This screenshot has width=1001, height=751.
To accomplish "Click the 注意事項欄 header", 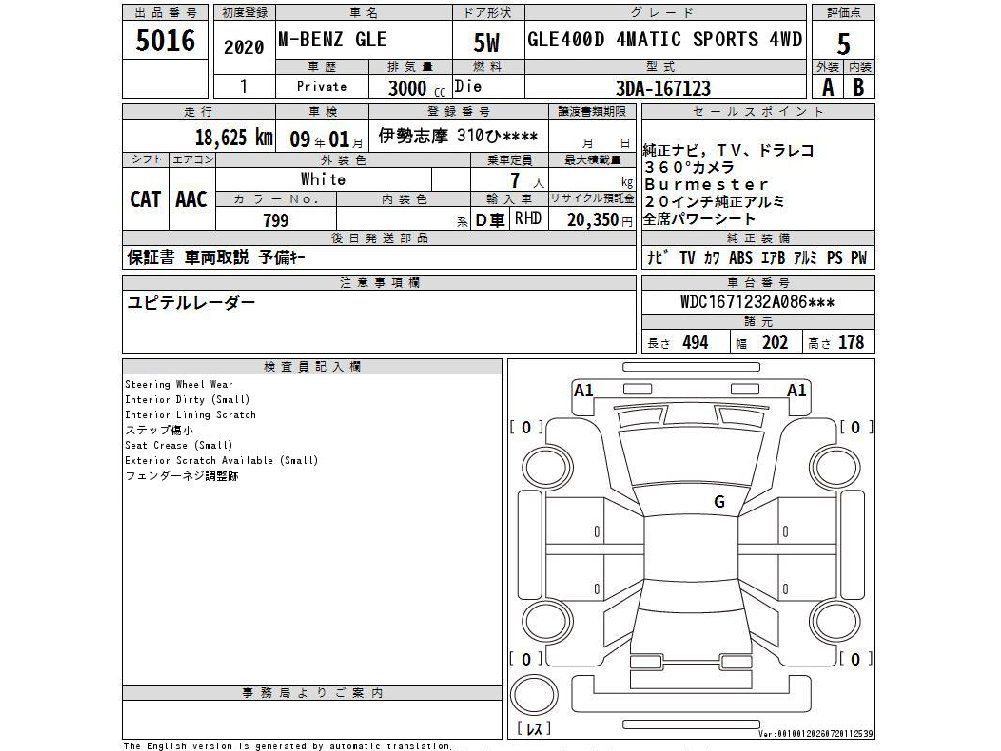I will [x=379, y=282].
